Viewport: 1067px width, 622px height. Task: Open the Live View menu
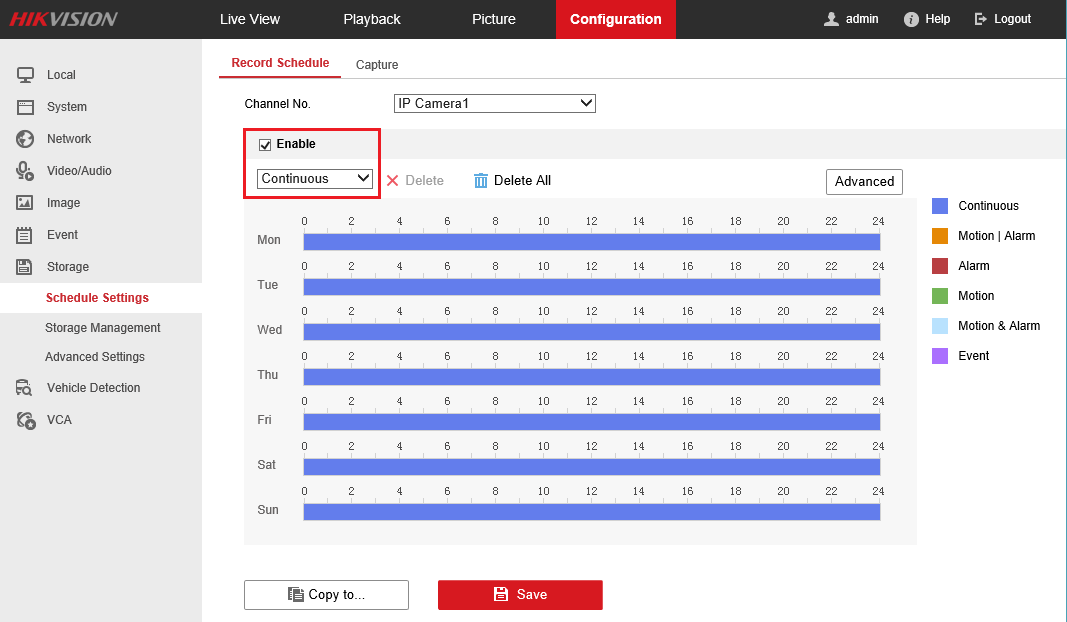point(250,19)
